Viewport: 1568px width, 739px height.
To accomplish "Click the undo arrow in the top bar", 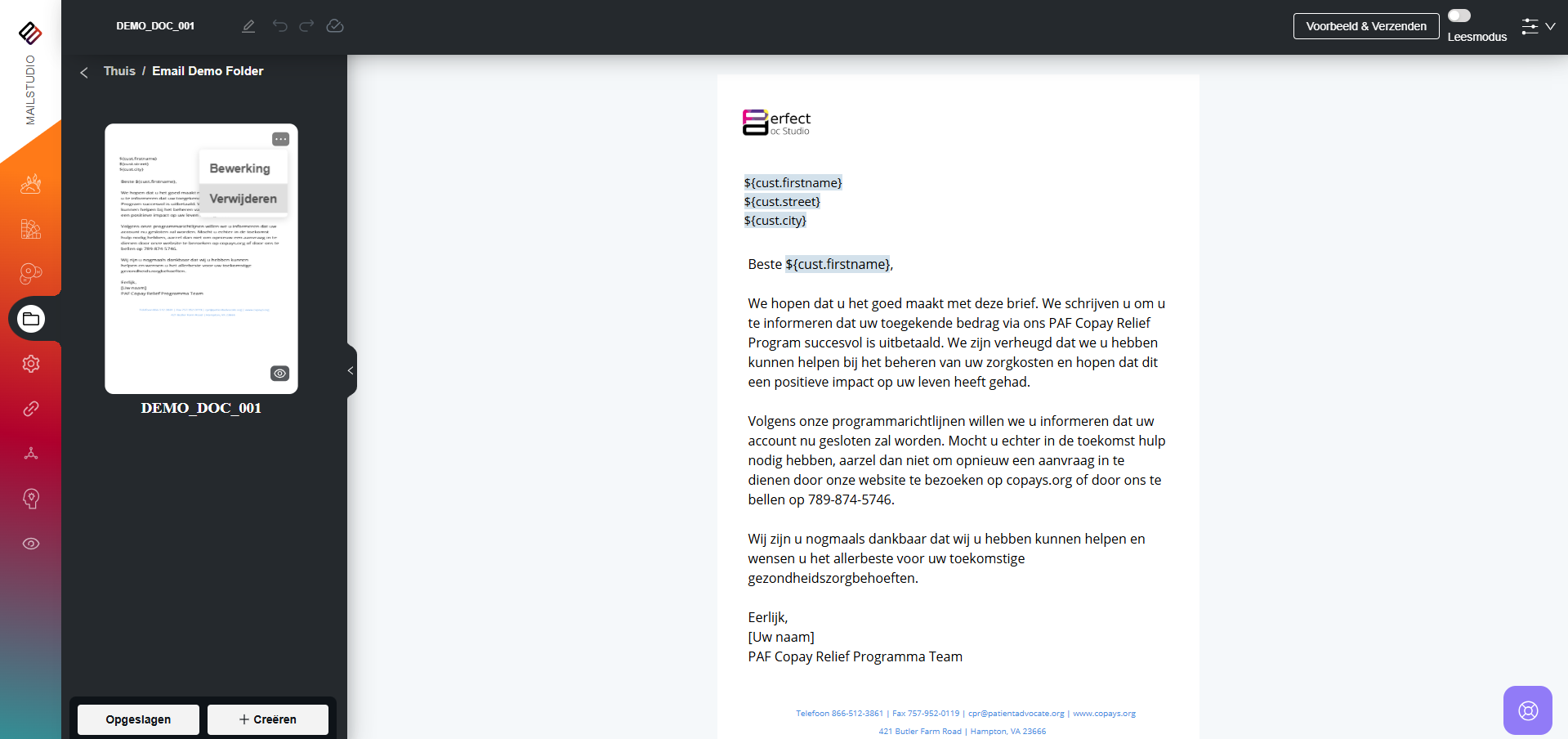I will click(x=280, y=26).
